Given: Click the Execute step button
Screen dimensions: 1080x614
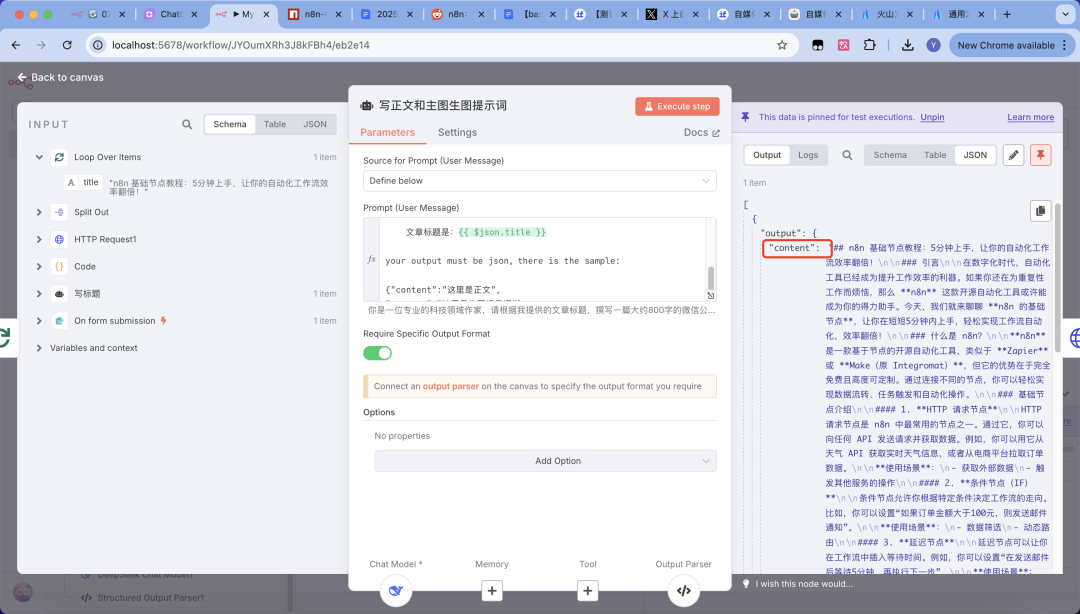Looking at the screenshot, I should click(x=677, y=106).
